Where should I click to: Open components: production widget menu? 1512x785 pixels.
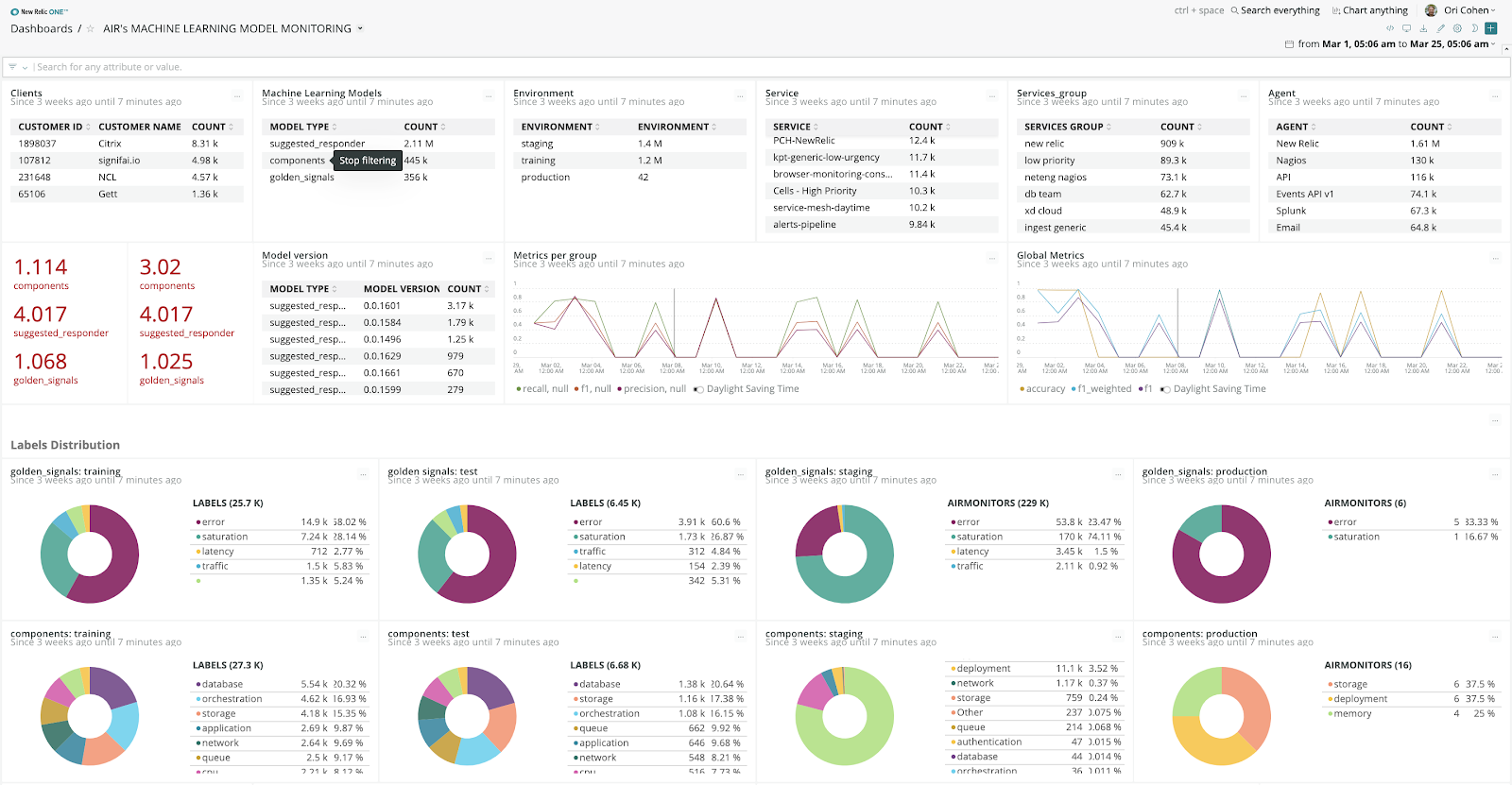tap(1495, 637)
